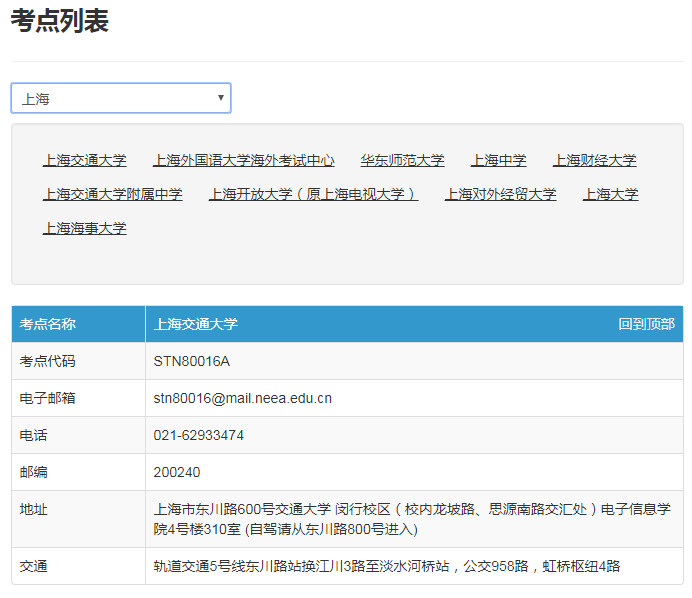
Task: Click the 电话 row label
Action: [34, 435]
